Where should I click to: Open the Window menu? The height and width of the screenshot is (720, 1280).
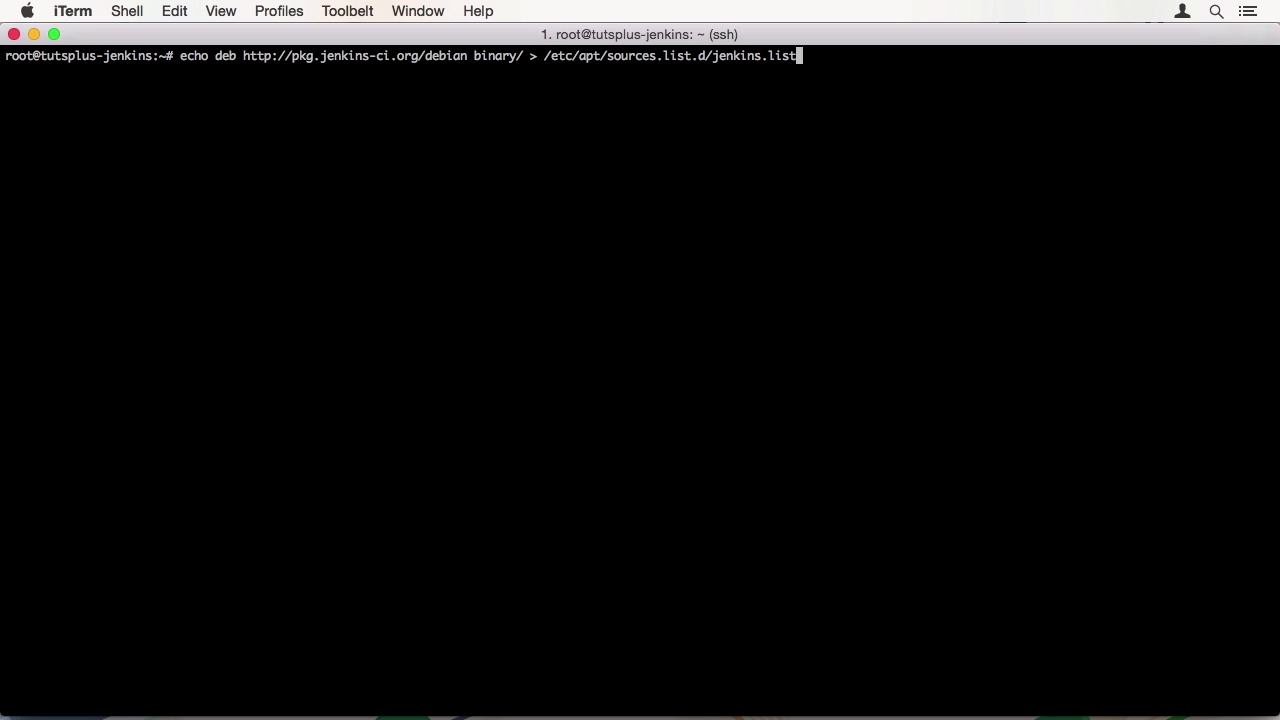[418, 11]
